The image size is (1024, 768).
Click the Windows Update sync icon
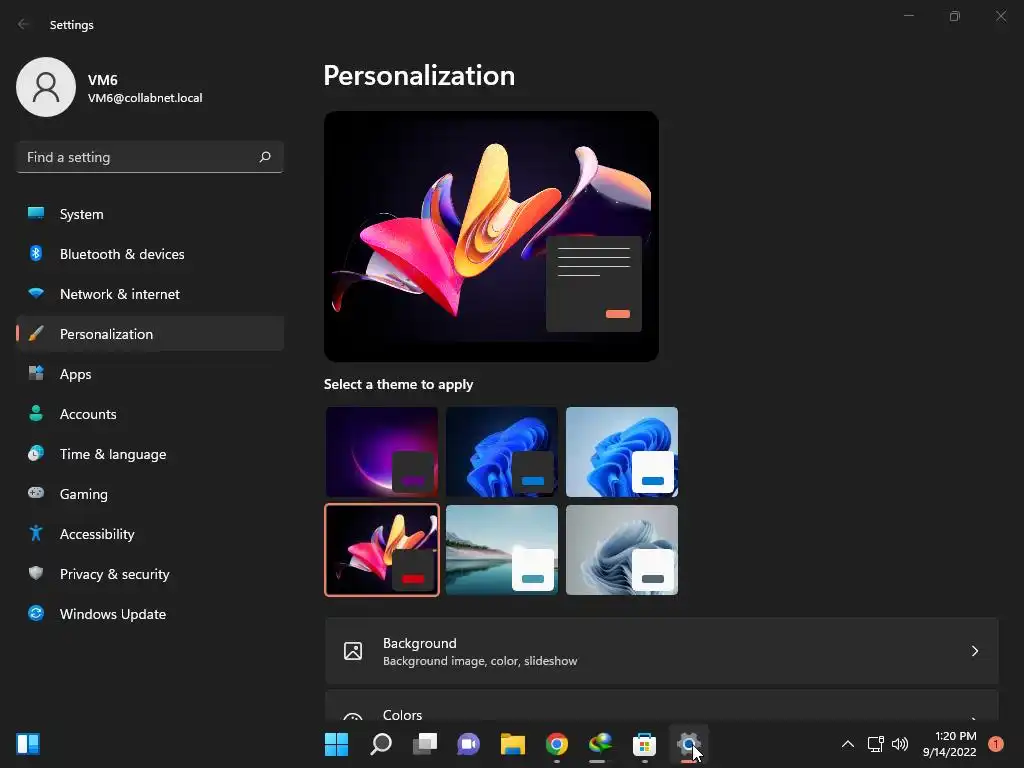(x=36, y=613)
